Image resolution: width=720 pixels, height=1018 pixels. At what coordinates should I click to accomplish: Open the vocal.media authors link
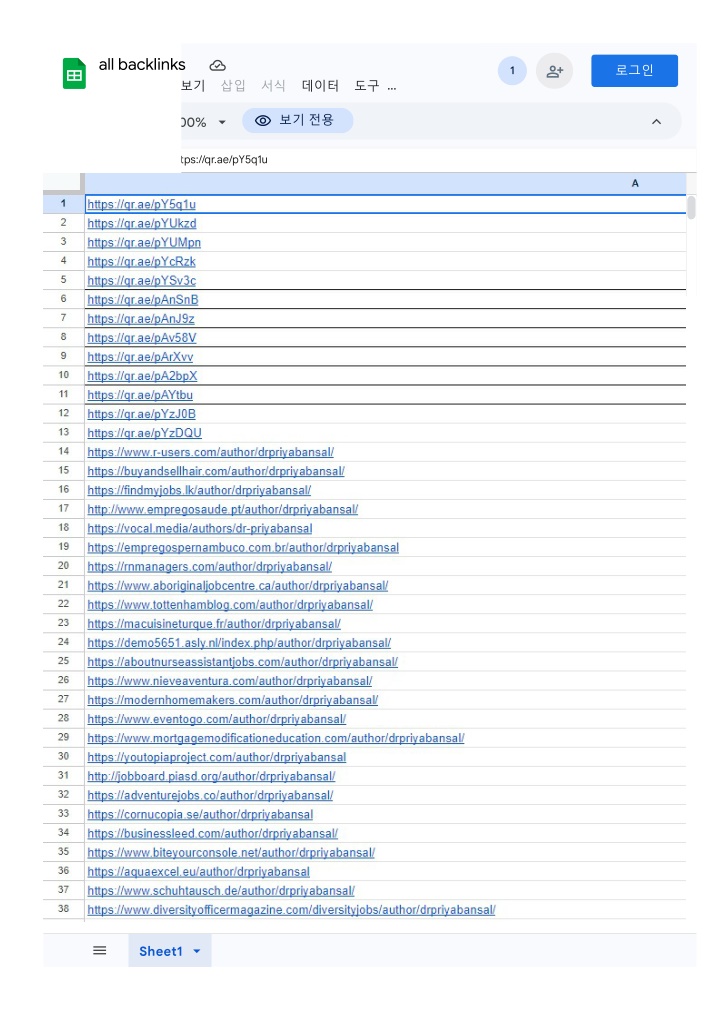click(x=200, y=528)
